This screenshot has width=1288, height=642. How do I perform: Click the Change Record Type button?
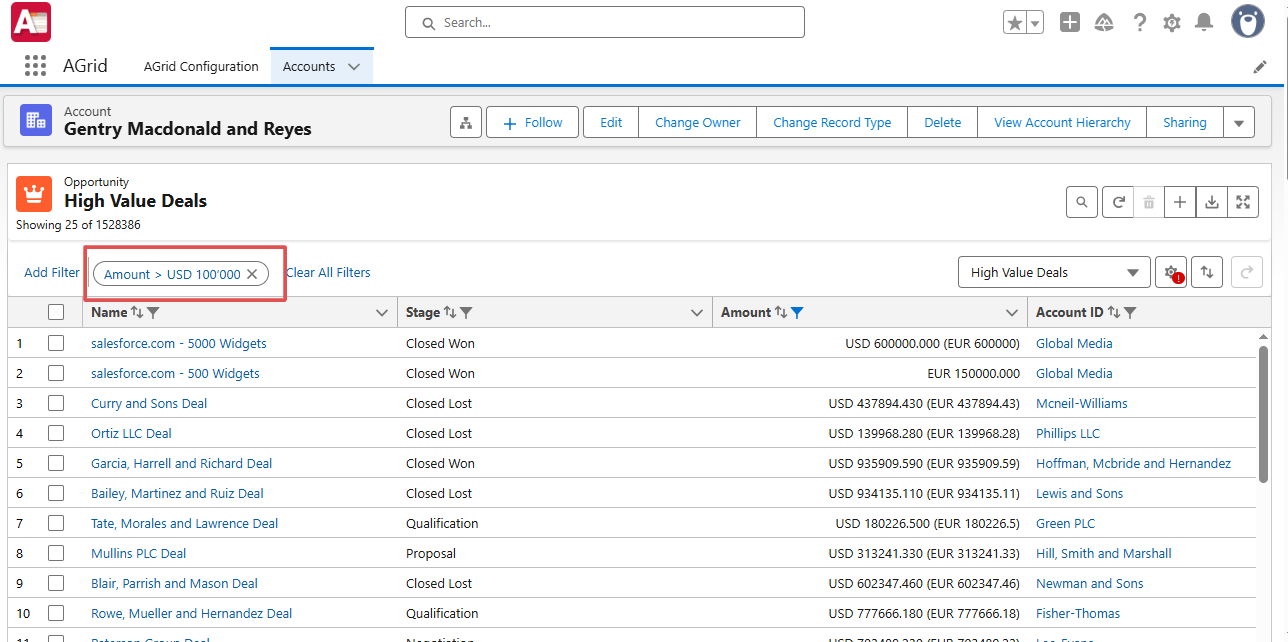pos(832,123)
